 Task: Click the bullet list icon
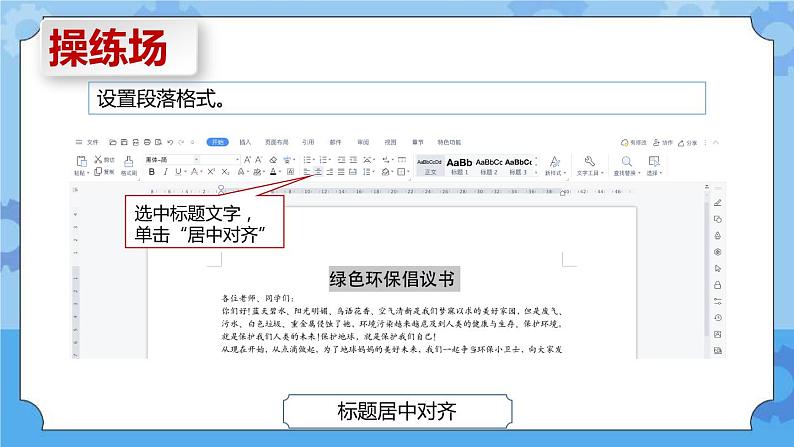click(307, 160)
